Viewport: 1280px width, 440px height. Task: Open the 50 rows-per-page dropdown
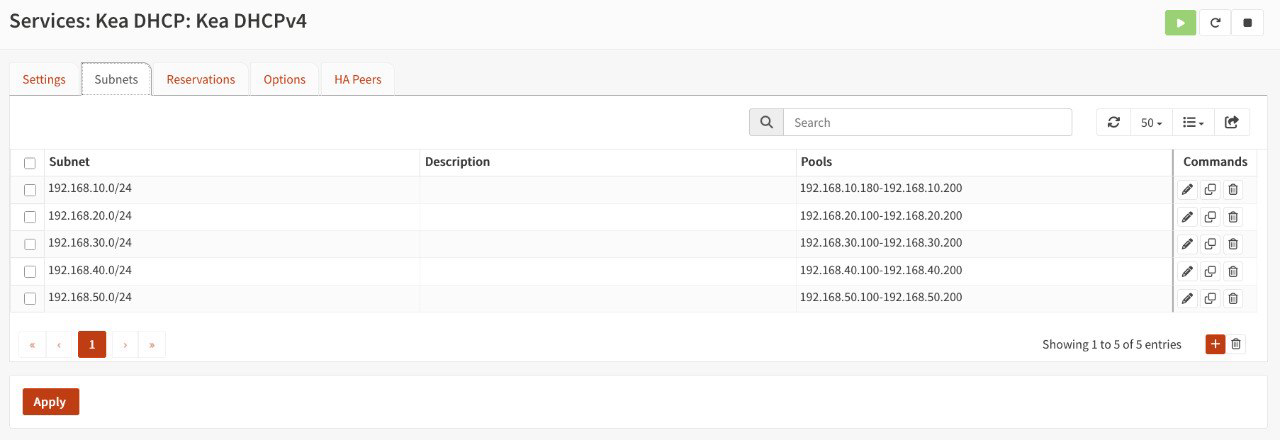point(1151,122)
